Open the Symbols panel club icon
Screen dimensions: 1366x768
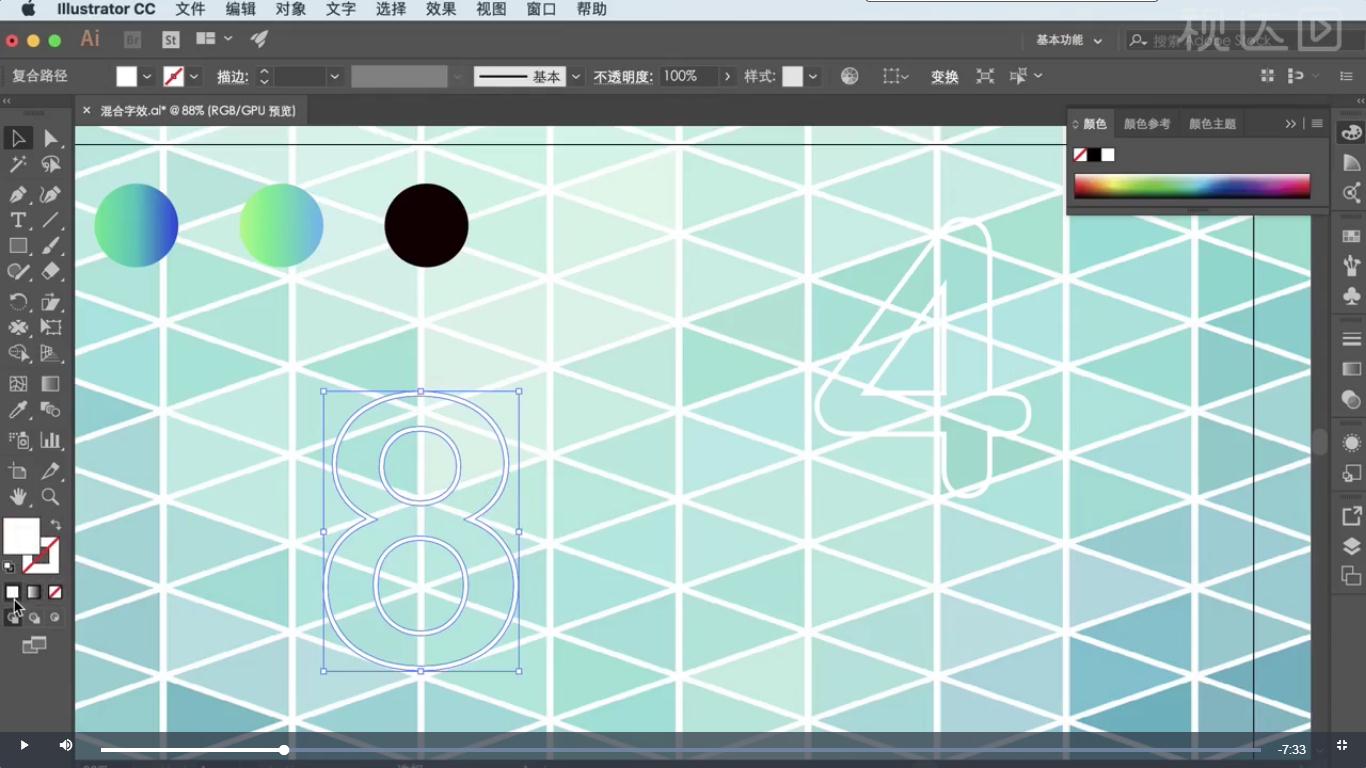(1352, 296)
